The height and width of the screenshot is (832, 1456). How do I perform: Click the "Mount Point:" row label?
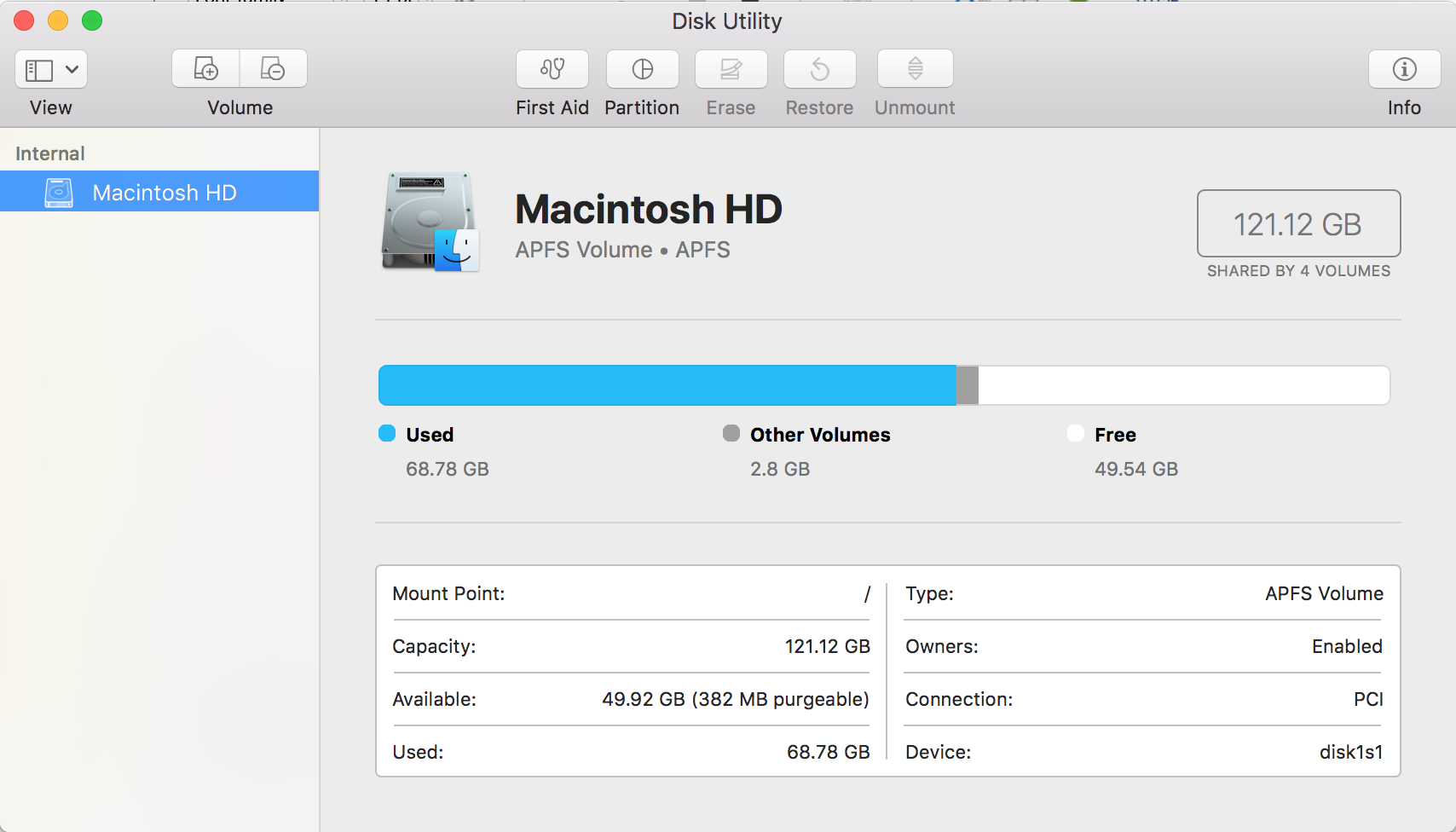[448, 593]
